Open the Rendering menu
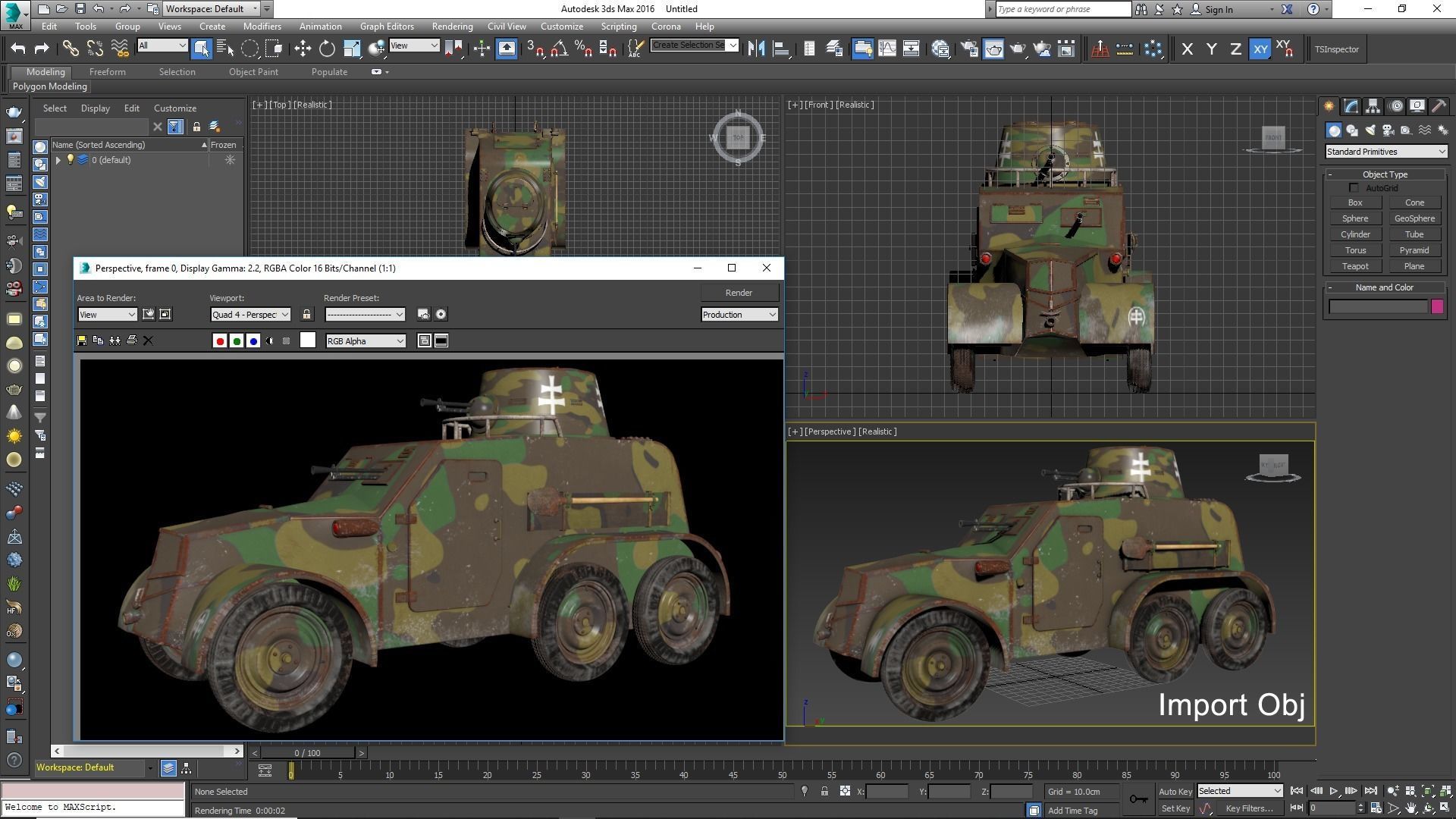 (452, 27)
